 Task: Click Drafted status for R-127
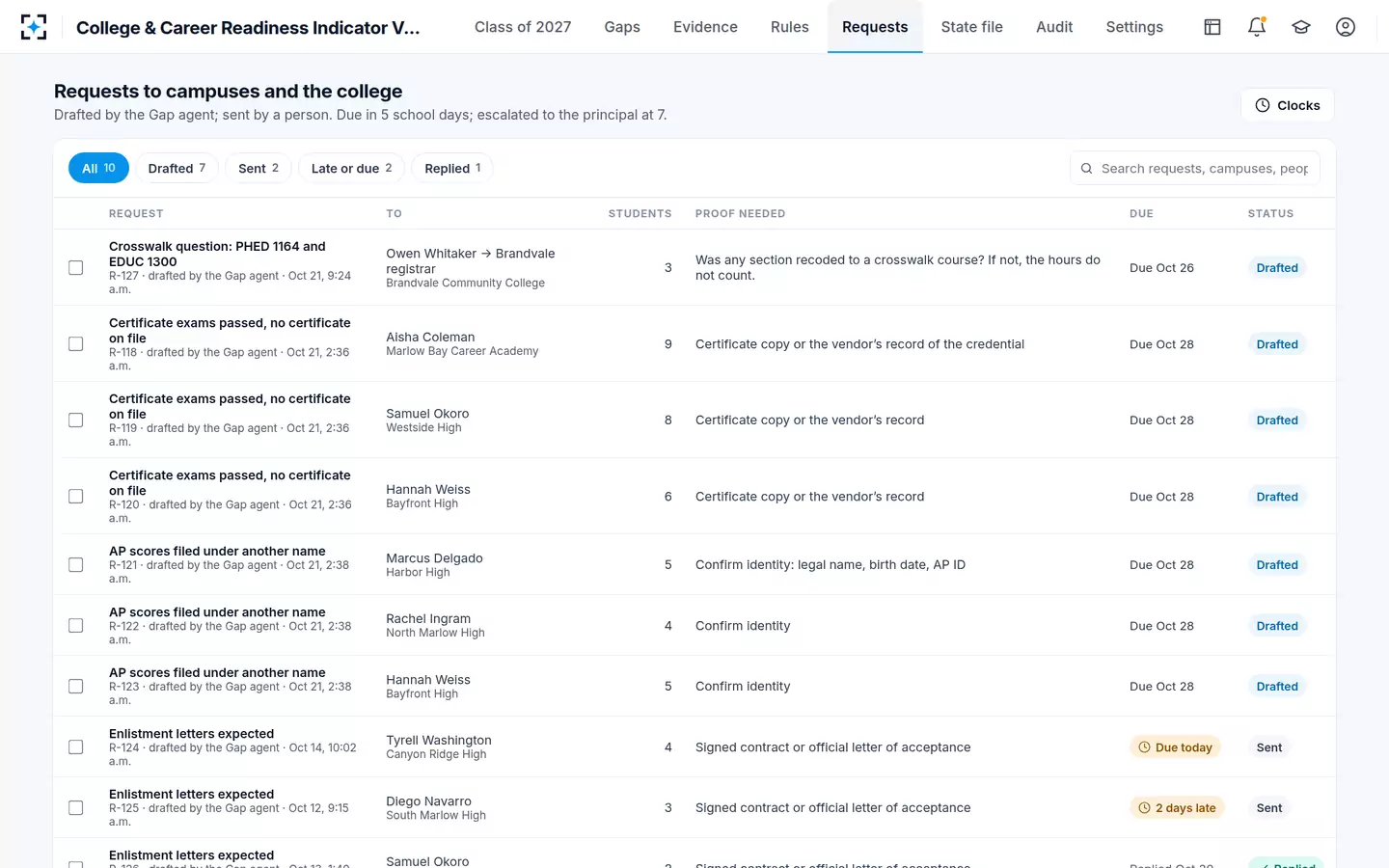point(1277,268)
